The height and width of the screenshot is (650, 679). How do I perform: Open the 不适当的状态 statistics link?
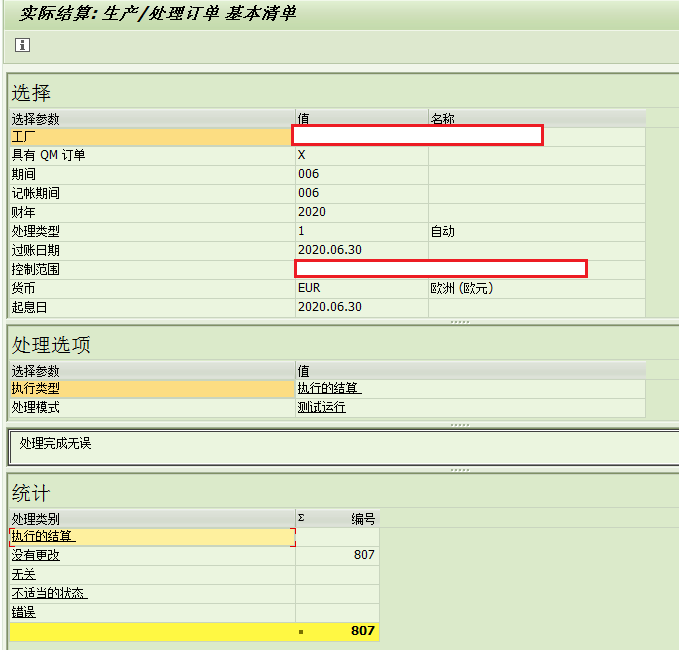click(49, 593)
